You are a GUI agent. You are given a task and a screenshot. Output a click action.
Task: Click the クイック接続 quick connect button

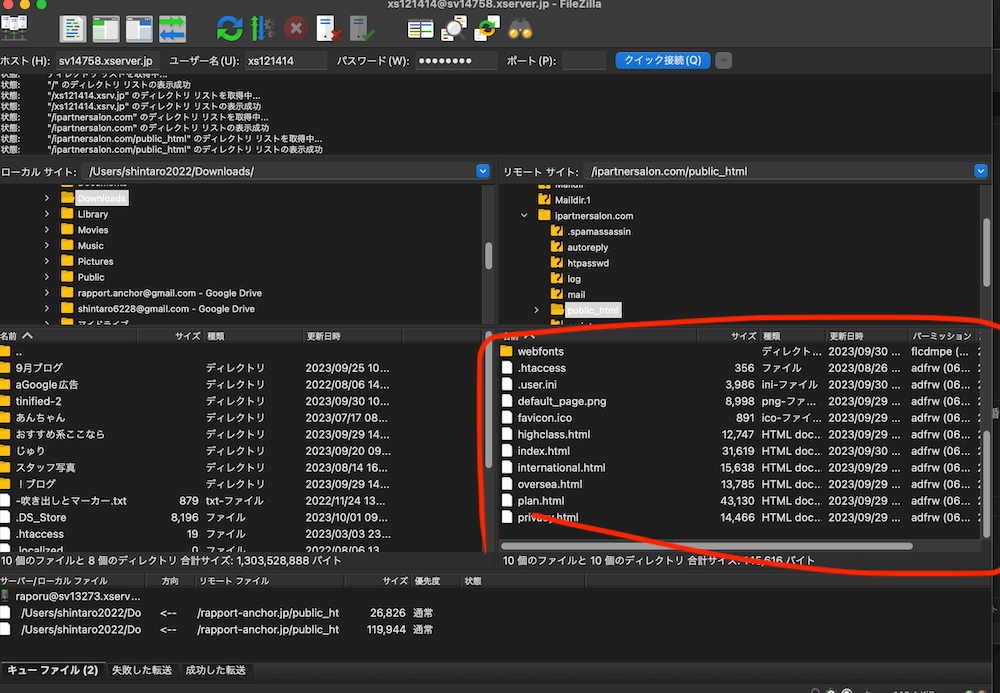[663, 61]
